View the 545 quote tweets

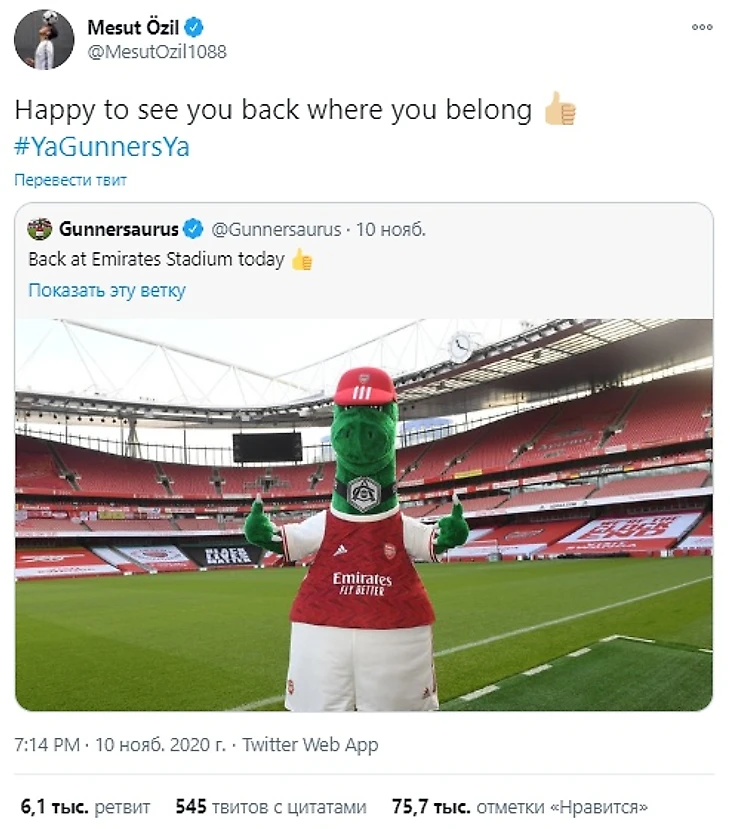(x=270, y=806)
